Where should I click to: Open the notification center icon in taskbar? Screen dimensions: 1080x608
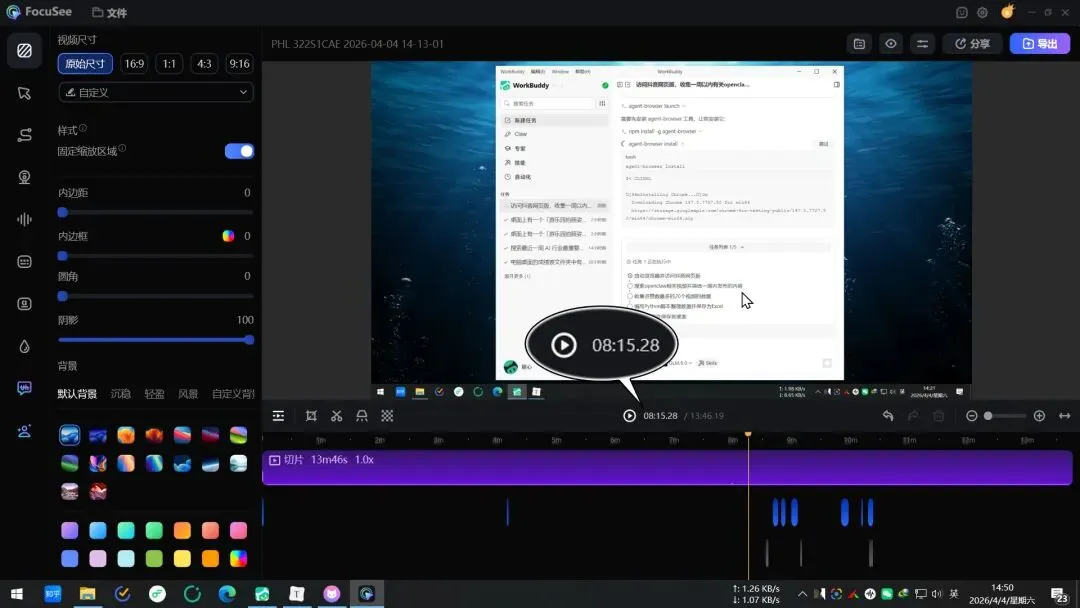1059,594
